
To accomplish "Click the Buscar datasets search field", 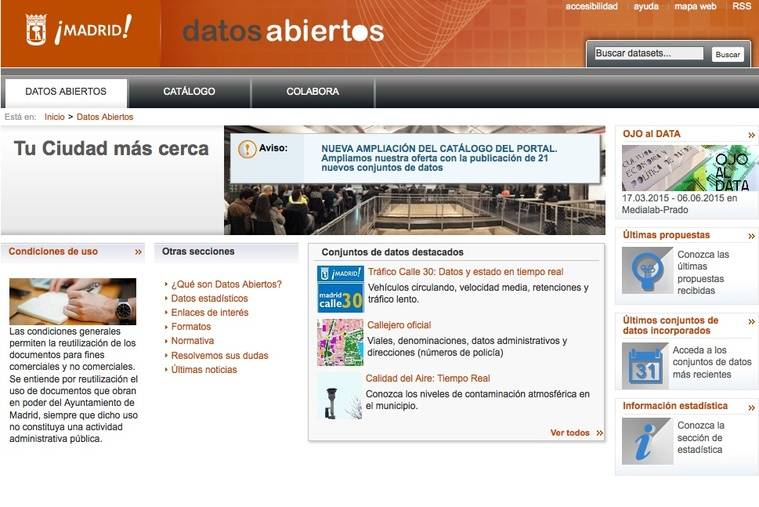I will click(x=648, y=54).
